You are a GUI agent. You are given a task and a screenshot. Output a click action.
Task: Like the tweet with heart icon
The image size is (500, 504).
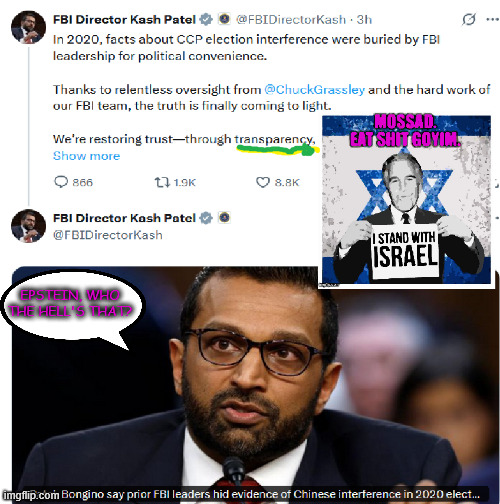pyautogui.click(x=263, y=182)
